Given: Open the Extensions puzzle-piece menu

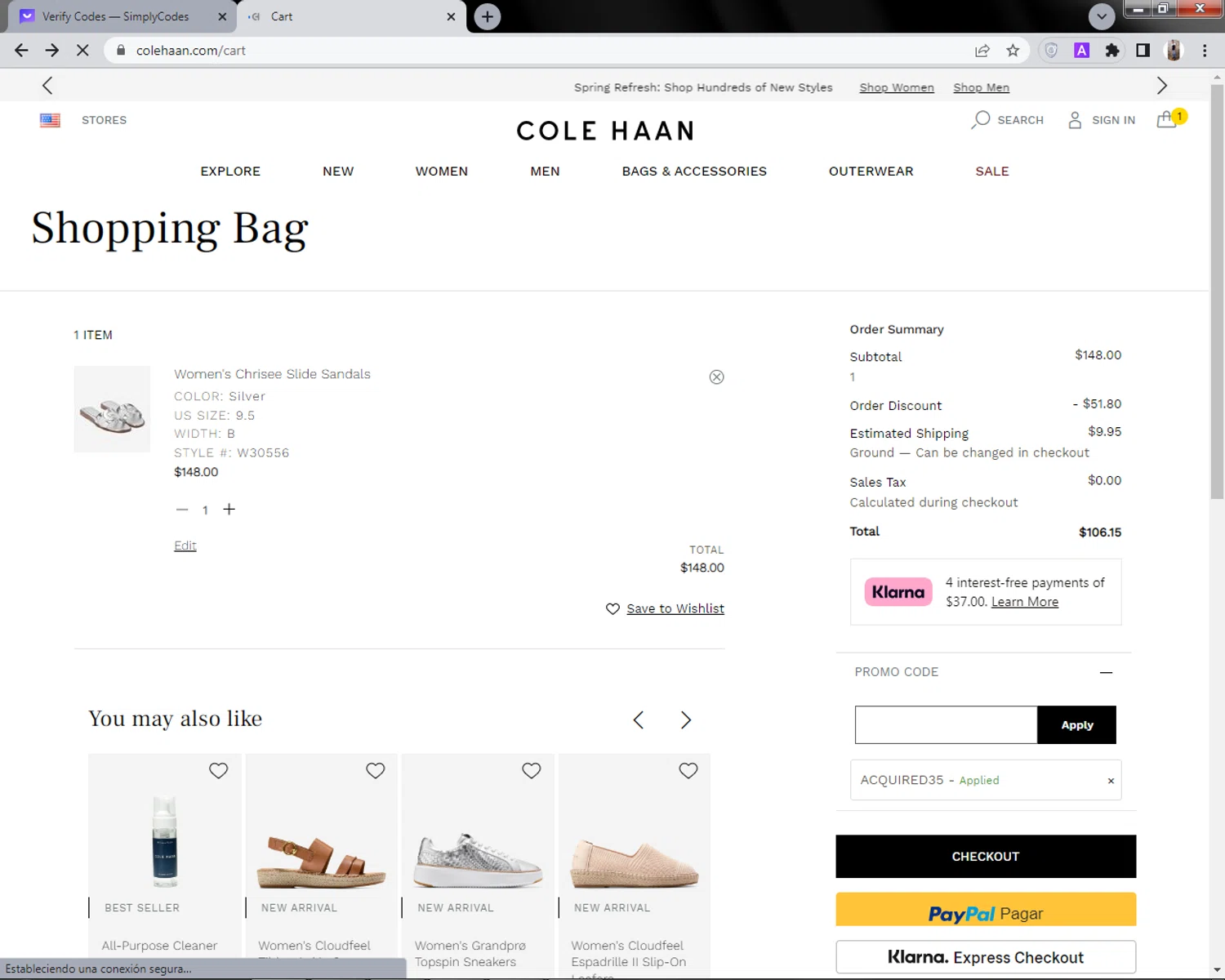Looking at the screenshot, I should click(1112, 51).
